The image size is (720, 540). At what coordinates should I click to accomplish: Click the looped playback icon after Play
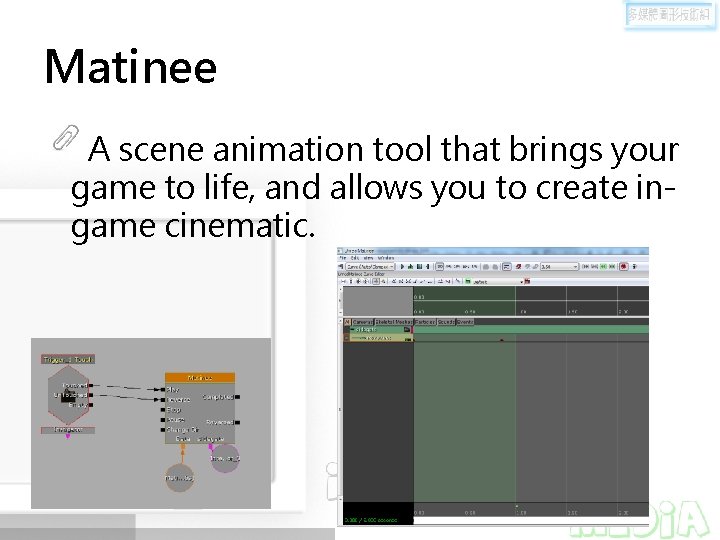[411, 267]
